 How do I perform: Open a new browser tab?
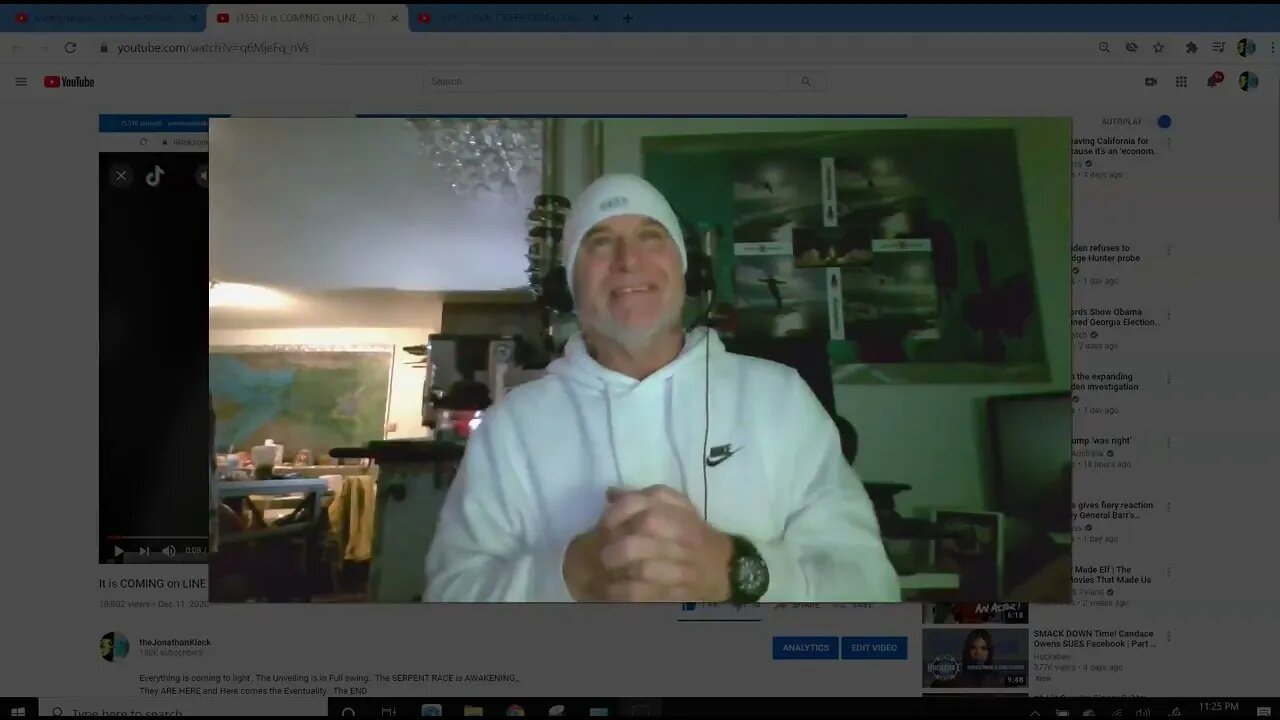pyautogui.click(x=628, y=18)
